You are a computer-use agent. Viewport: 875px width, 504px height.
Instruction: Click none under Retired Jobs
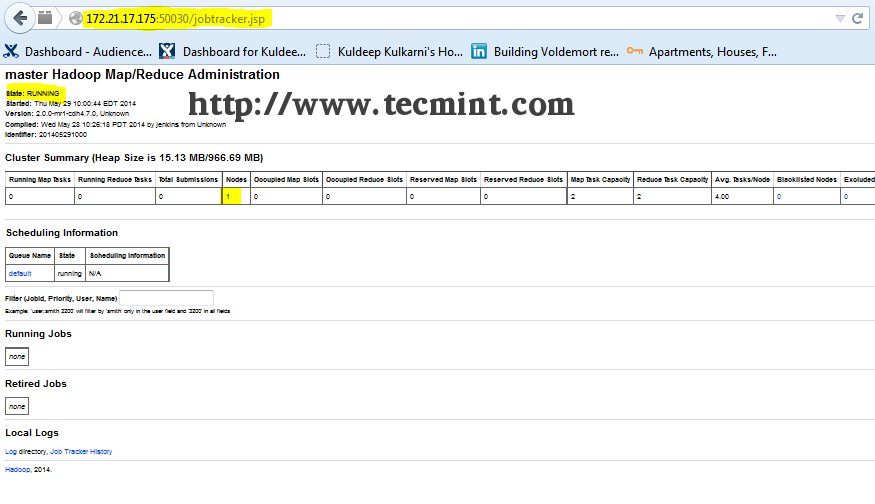[17, 406]
